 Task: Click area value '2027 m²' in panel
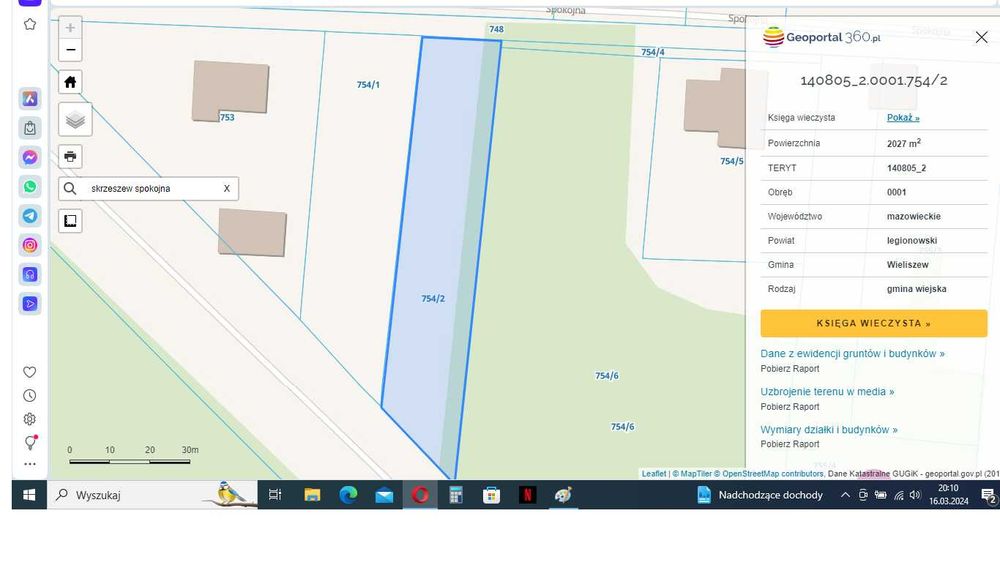[904, 144]
